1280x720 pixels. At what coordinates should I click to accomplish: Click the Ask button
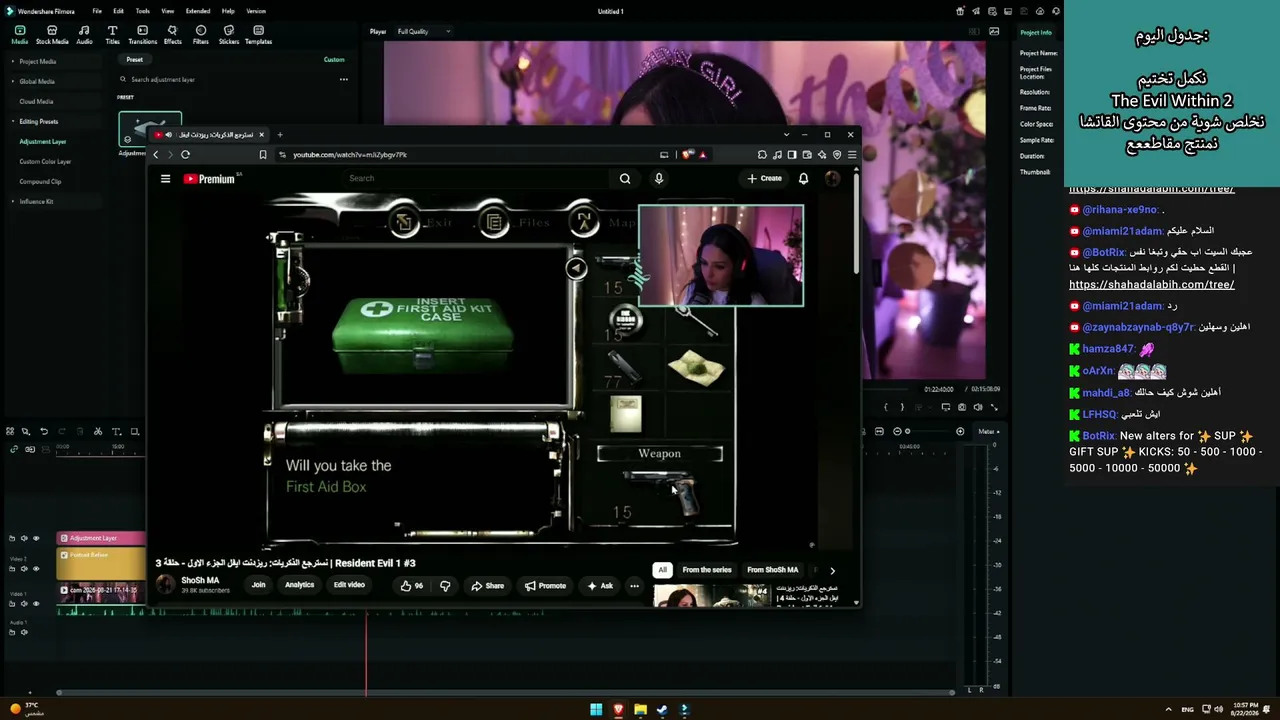pos(600,585)
